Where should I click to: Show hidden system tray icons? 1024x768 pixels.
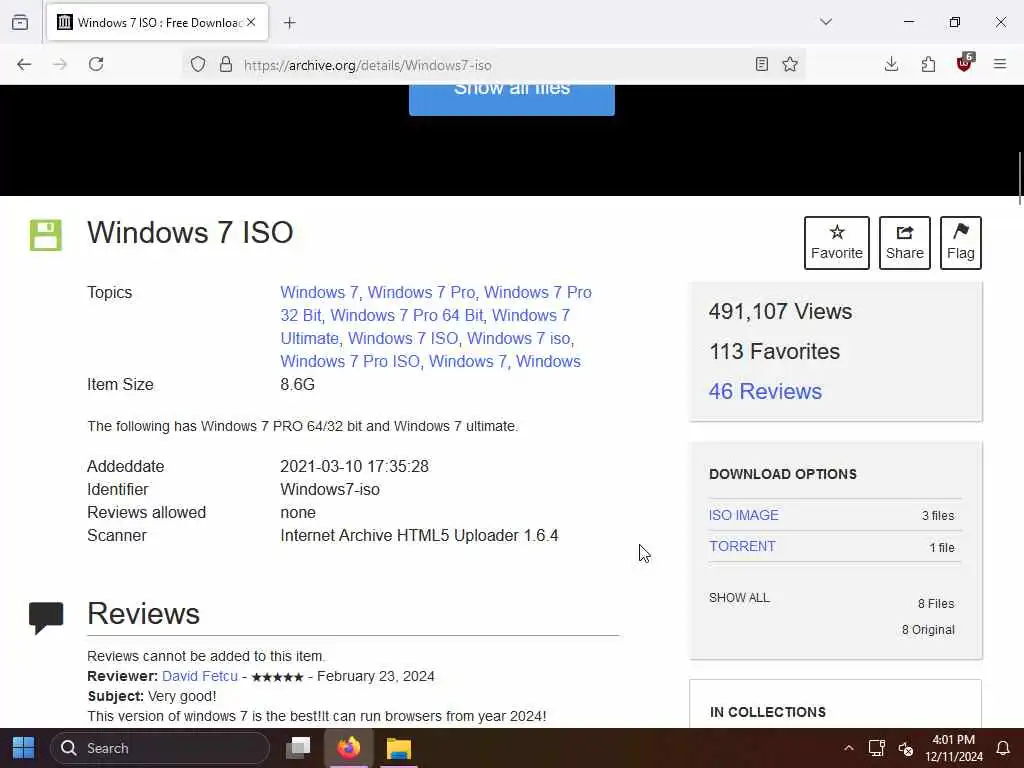pyautogui.click(x=848, y=748)
